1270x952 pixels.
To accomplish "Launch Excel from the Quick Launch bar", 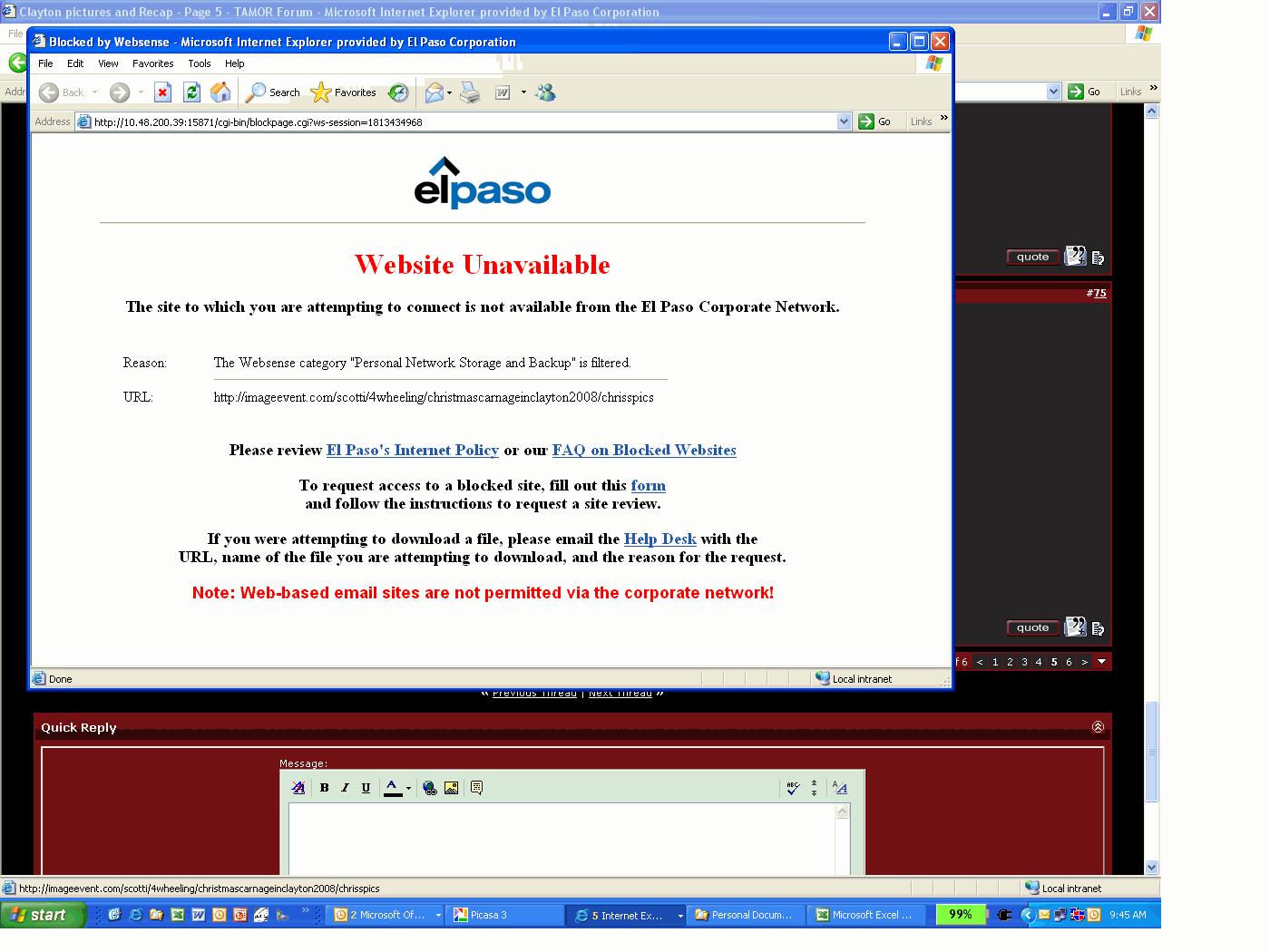I will click(x=177, y=915).
